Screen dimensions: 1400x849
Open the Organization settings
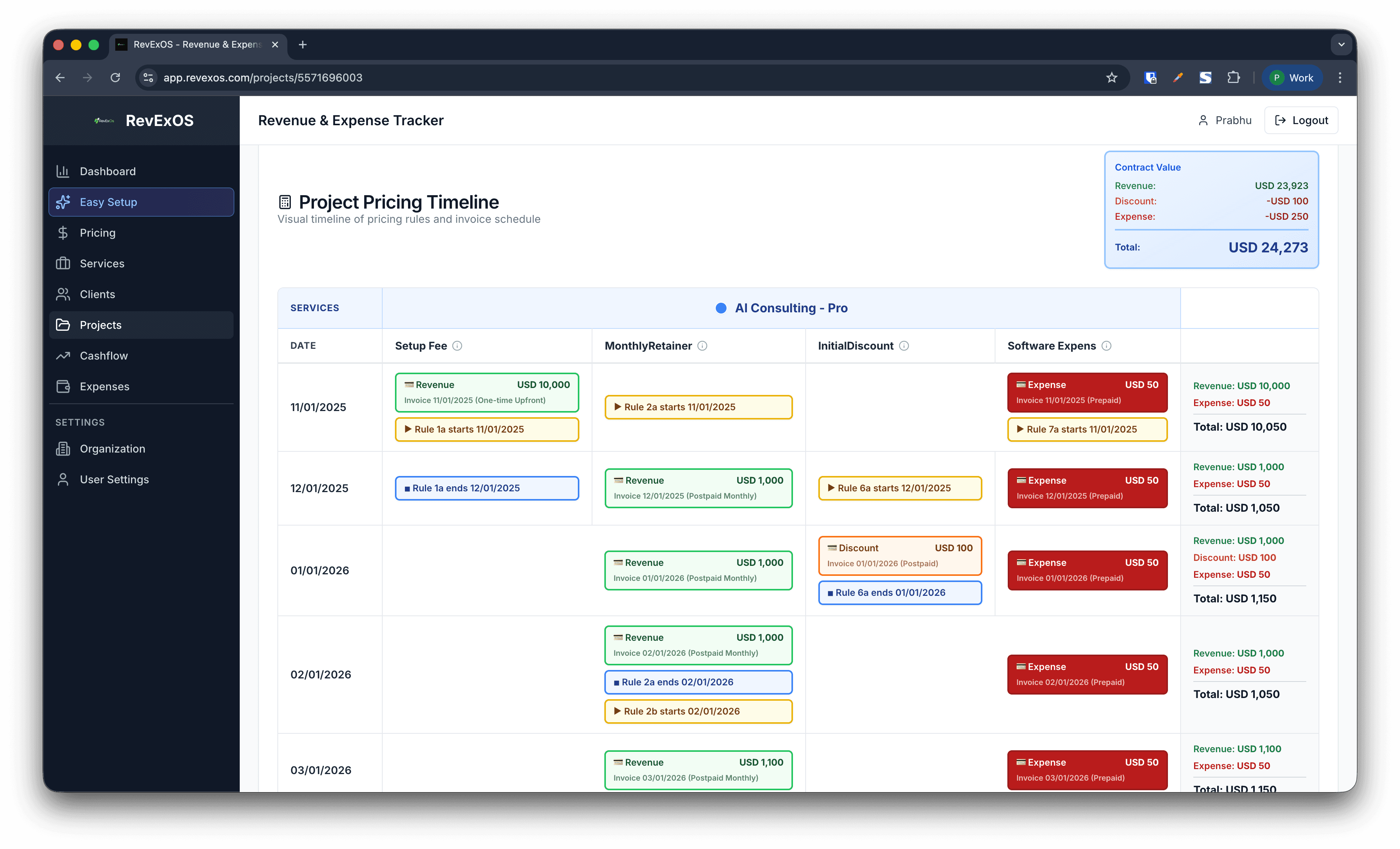click(112, 449)
